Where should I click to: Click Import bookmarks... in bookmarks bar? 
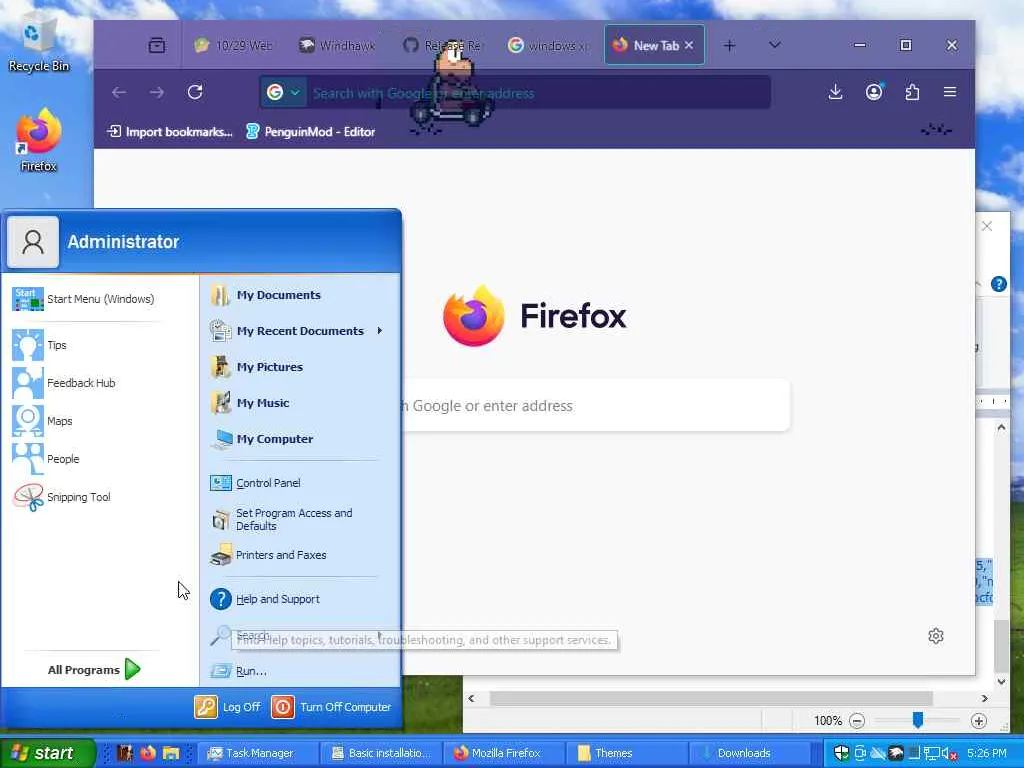tap(170, 132)
